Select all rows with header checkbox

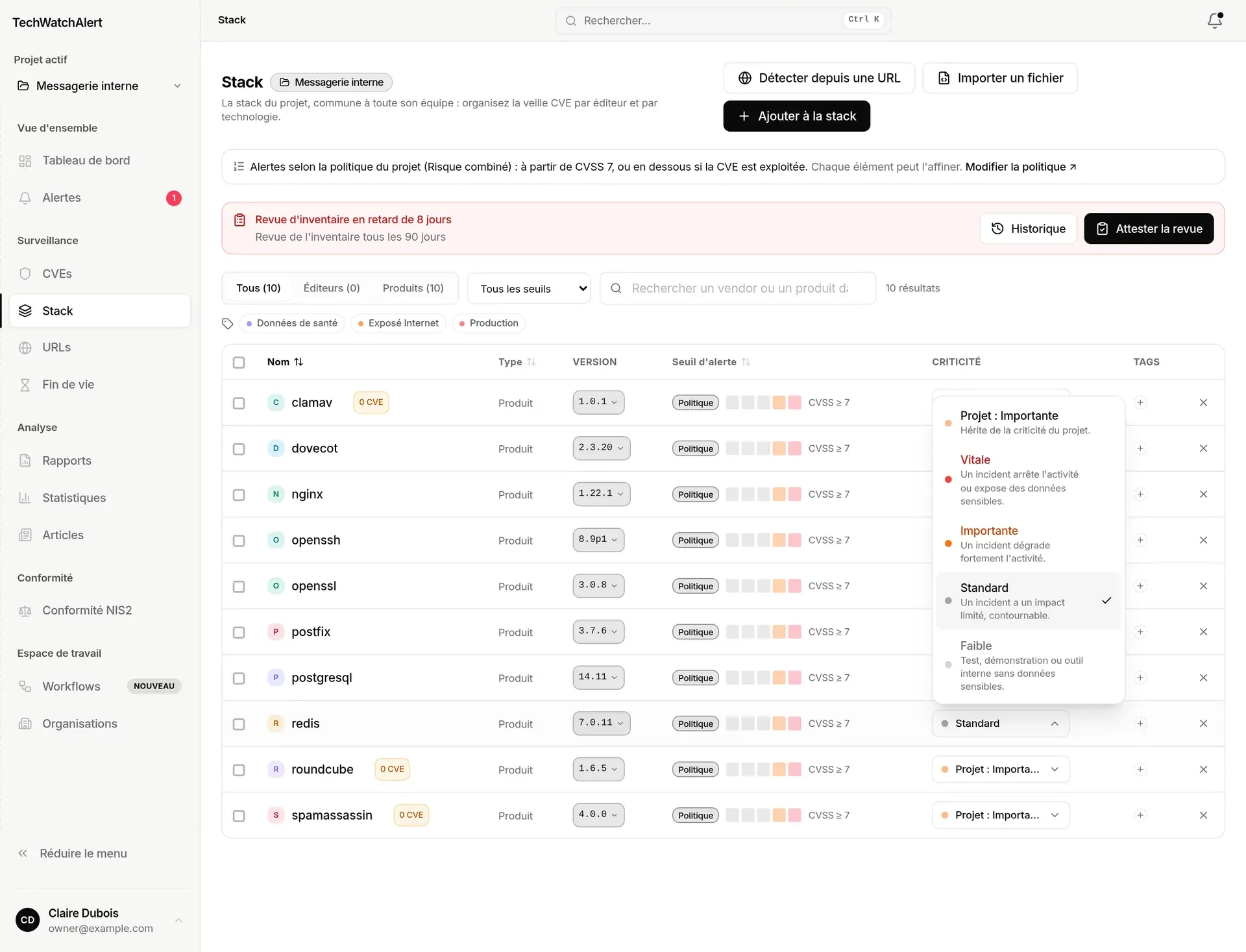(239, 362)
